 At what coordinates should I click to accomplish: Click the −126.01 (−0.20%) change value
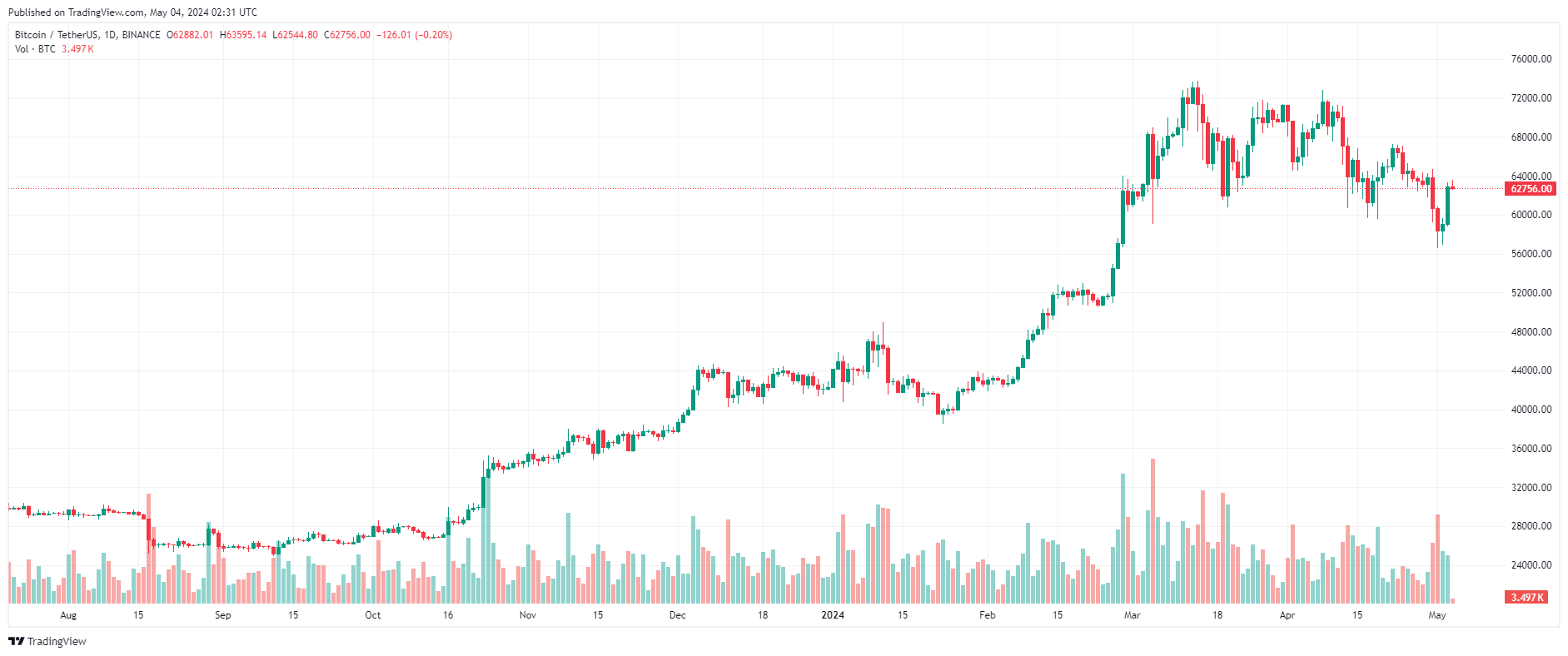(415, 35)
